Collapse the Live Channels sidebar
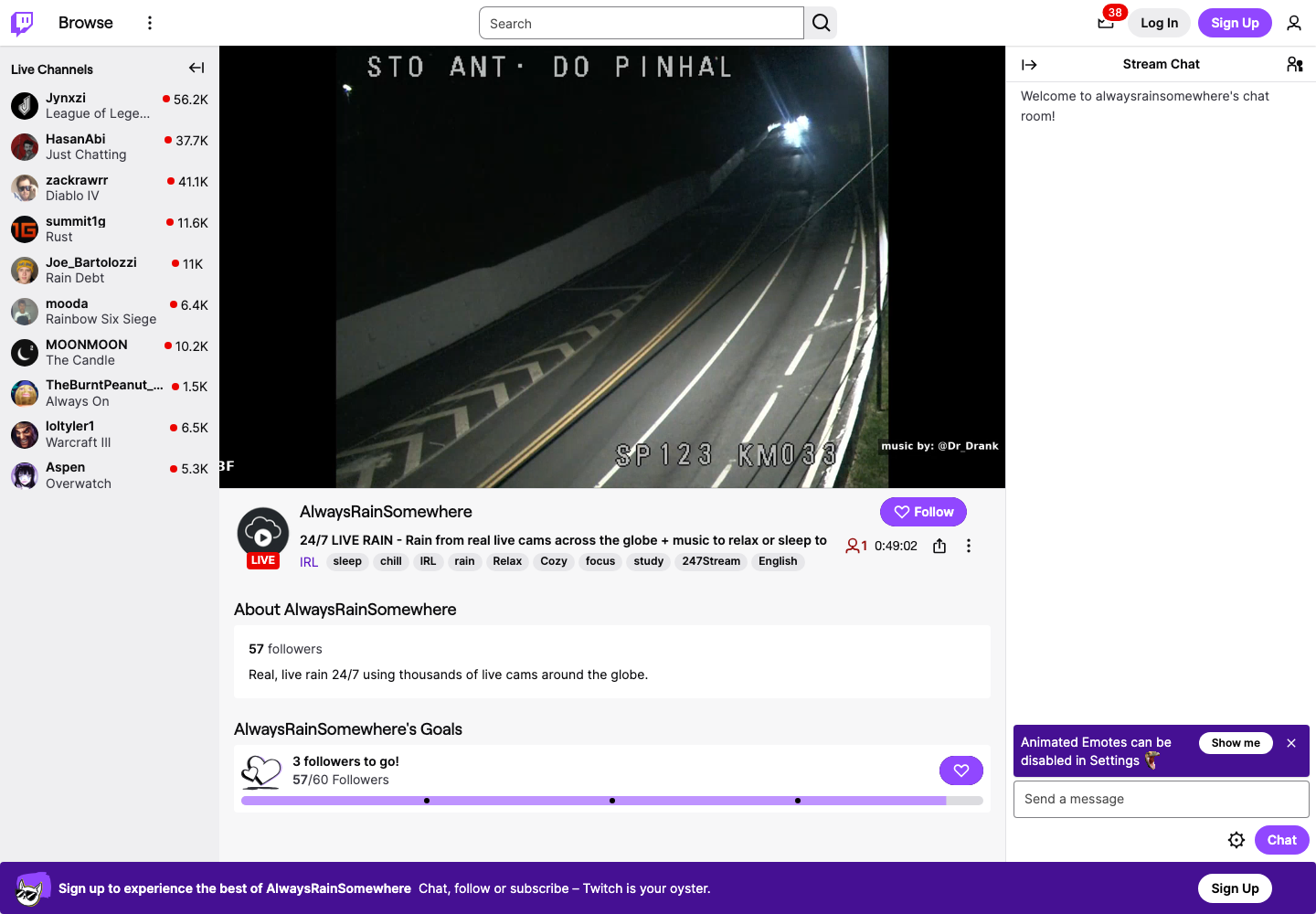 [x=196, y=68]
